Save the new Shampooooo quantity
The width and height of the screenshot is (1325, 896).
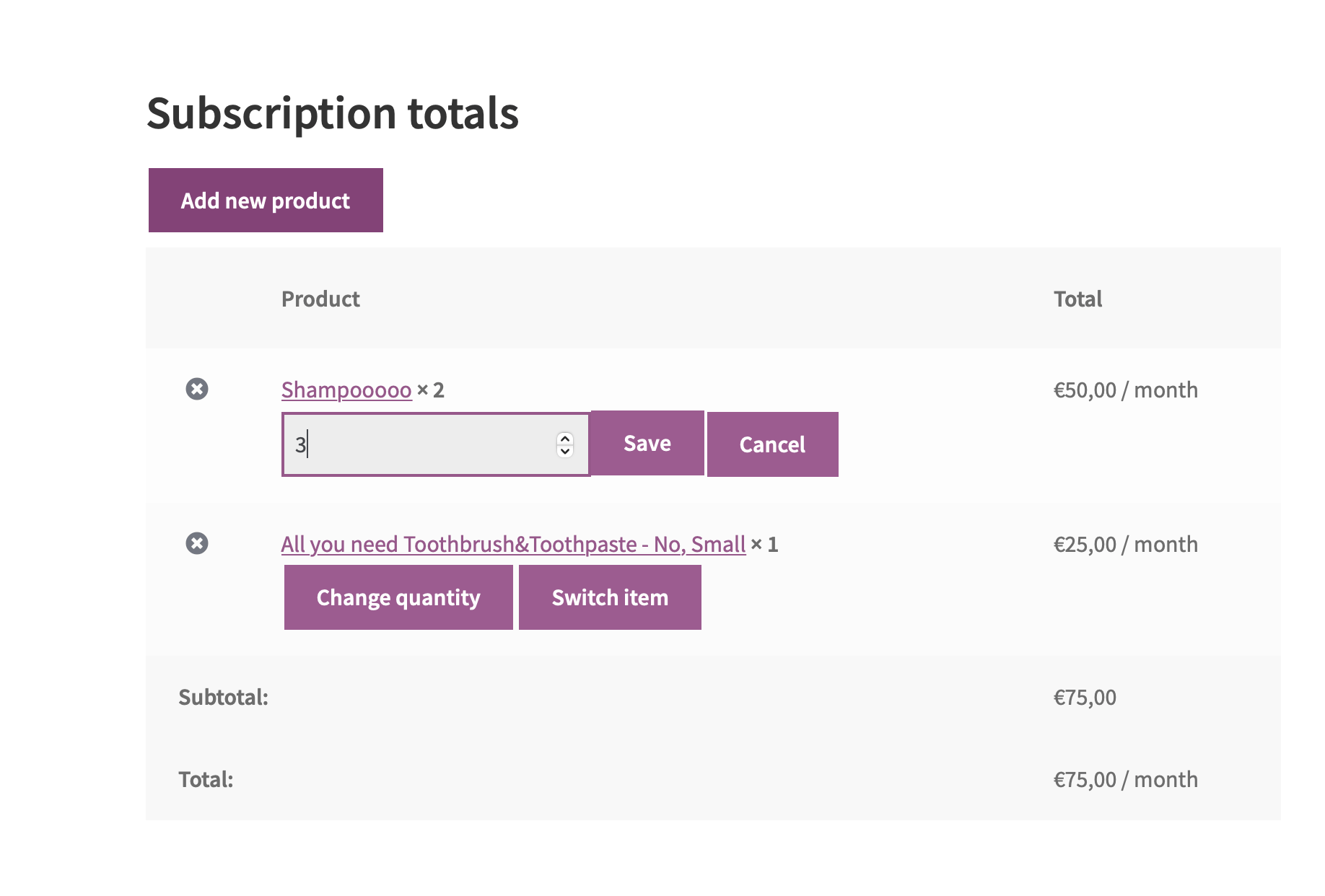point(647,443)
